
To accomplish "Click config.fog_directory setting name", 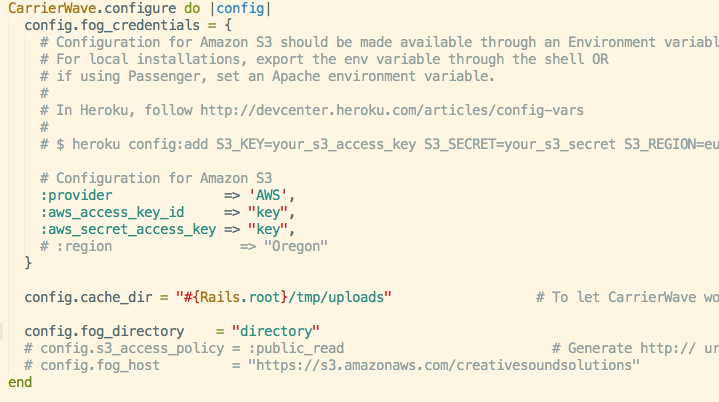I will [x=104, y=331].
